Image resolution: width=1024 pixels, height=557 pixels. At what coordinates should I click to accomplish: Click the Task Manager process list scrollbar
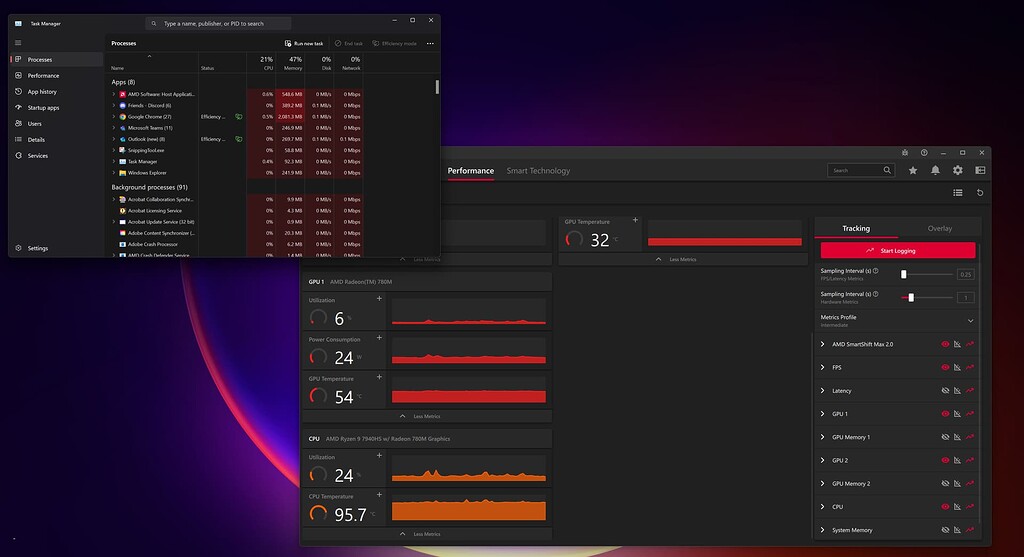[437, 87]
